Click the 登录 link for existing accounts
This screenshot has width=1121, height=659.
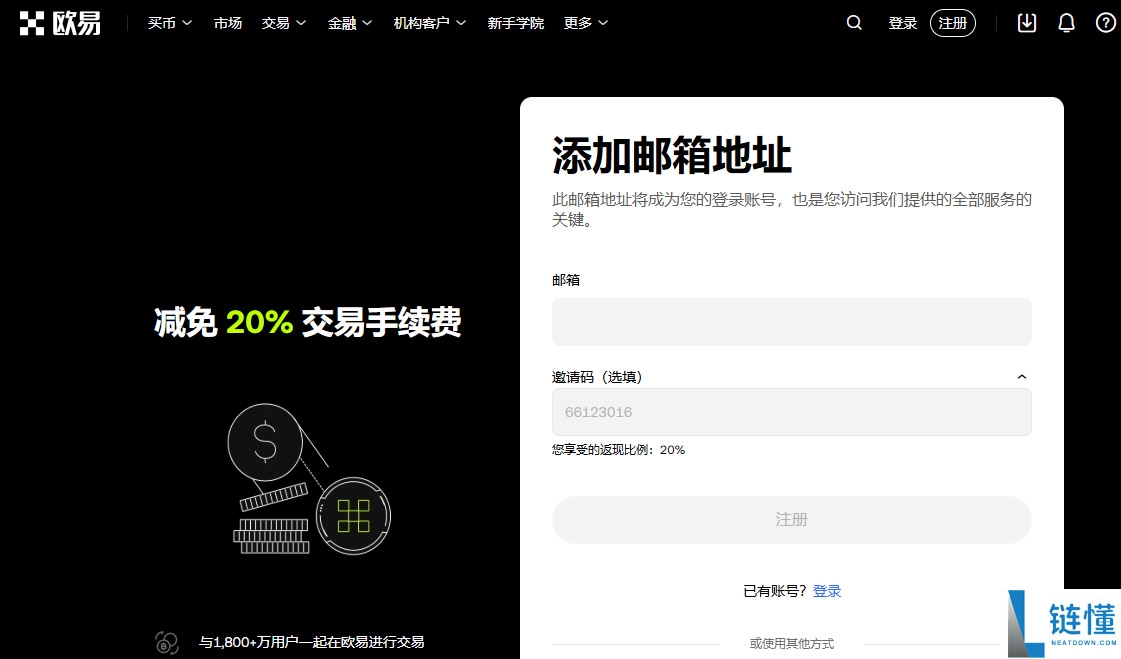[x=827, y=591]
